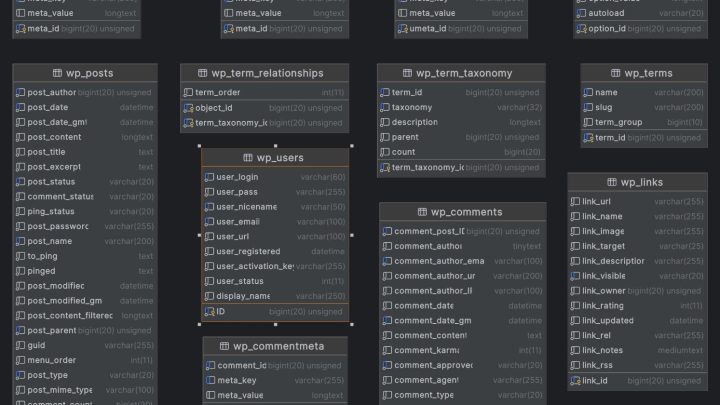Click bottom-right selection handle of wp_users
Viewport: 720px width, 405px height.
352,324
